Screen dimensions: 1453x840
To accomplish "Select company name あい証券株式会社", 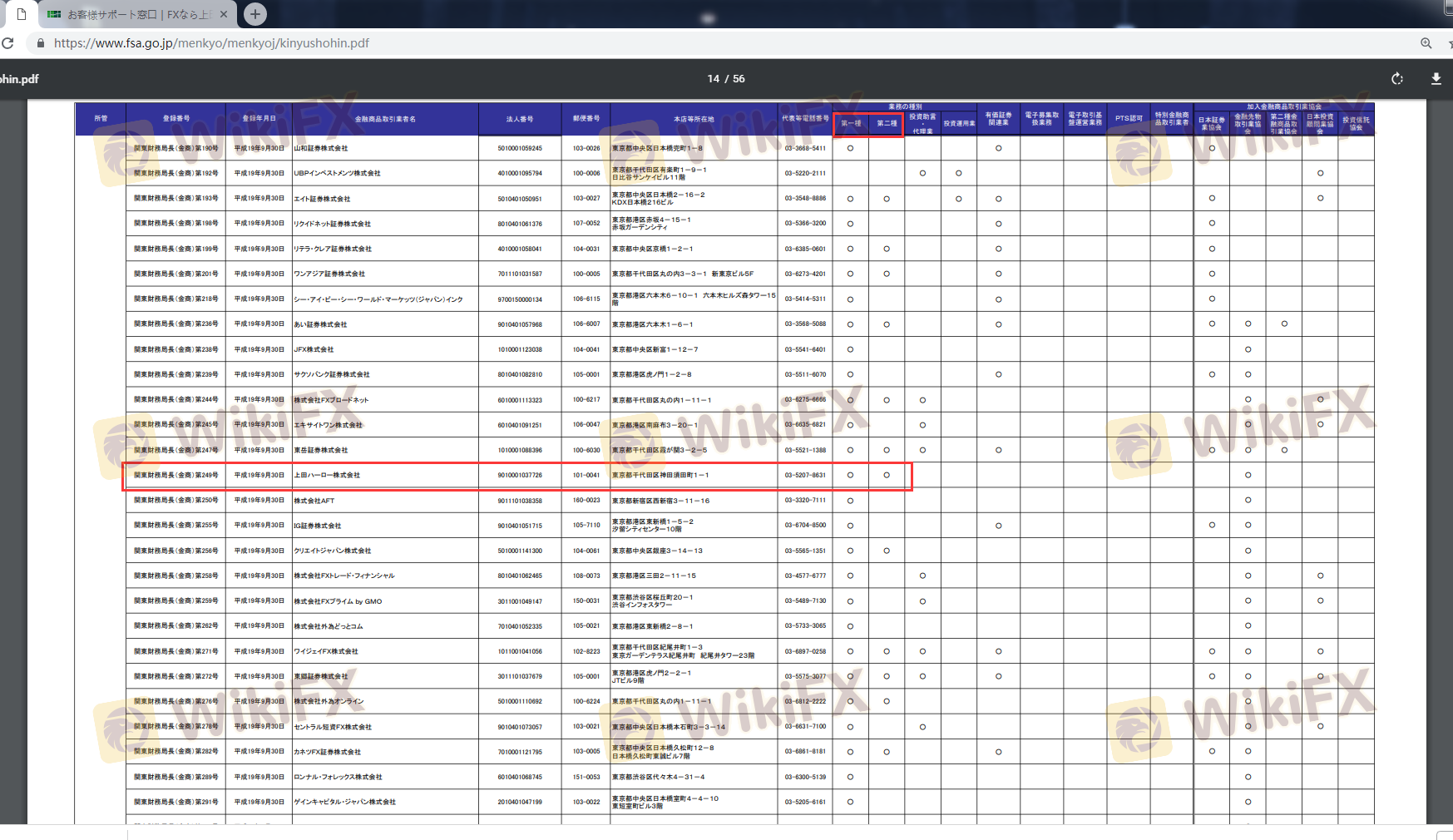I will point(320,324).
